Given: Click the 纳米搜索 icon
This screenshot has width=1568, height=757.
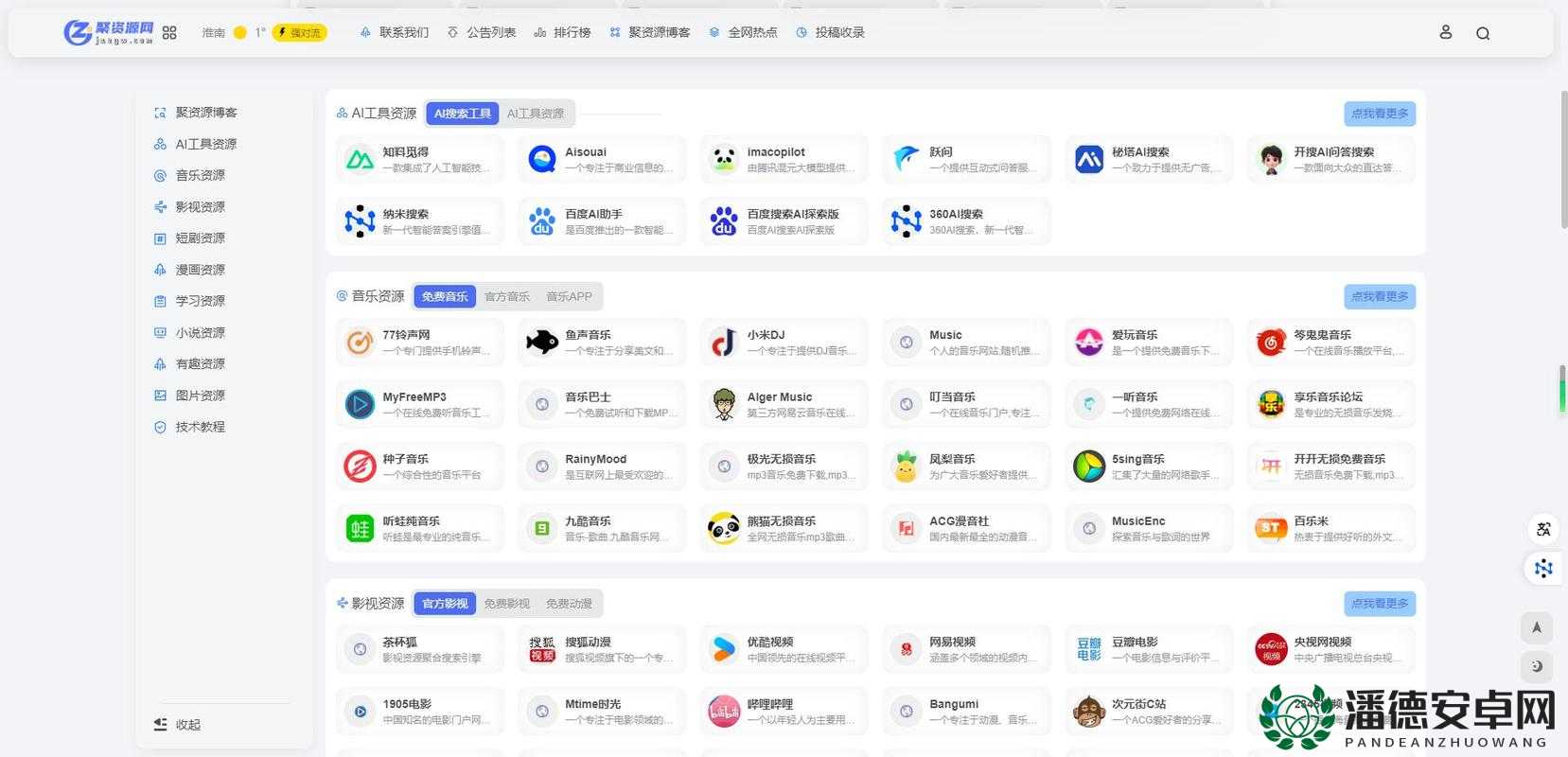Looking at the screenshot, I should pyautogui.click(x=360, y=221).
